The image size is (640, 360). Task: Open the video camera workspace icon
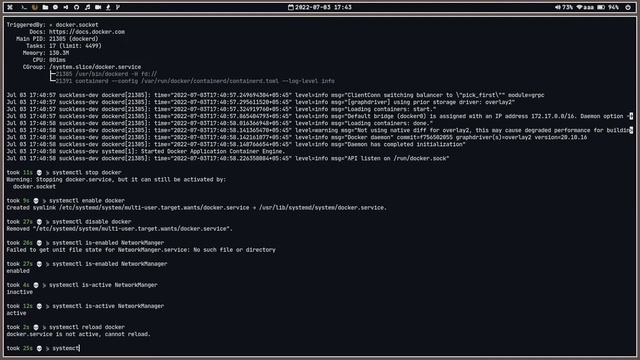tap(98, 7)
